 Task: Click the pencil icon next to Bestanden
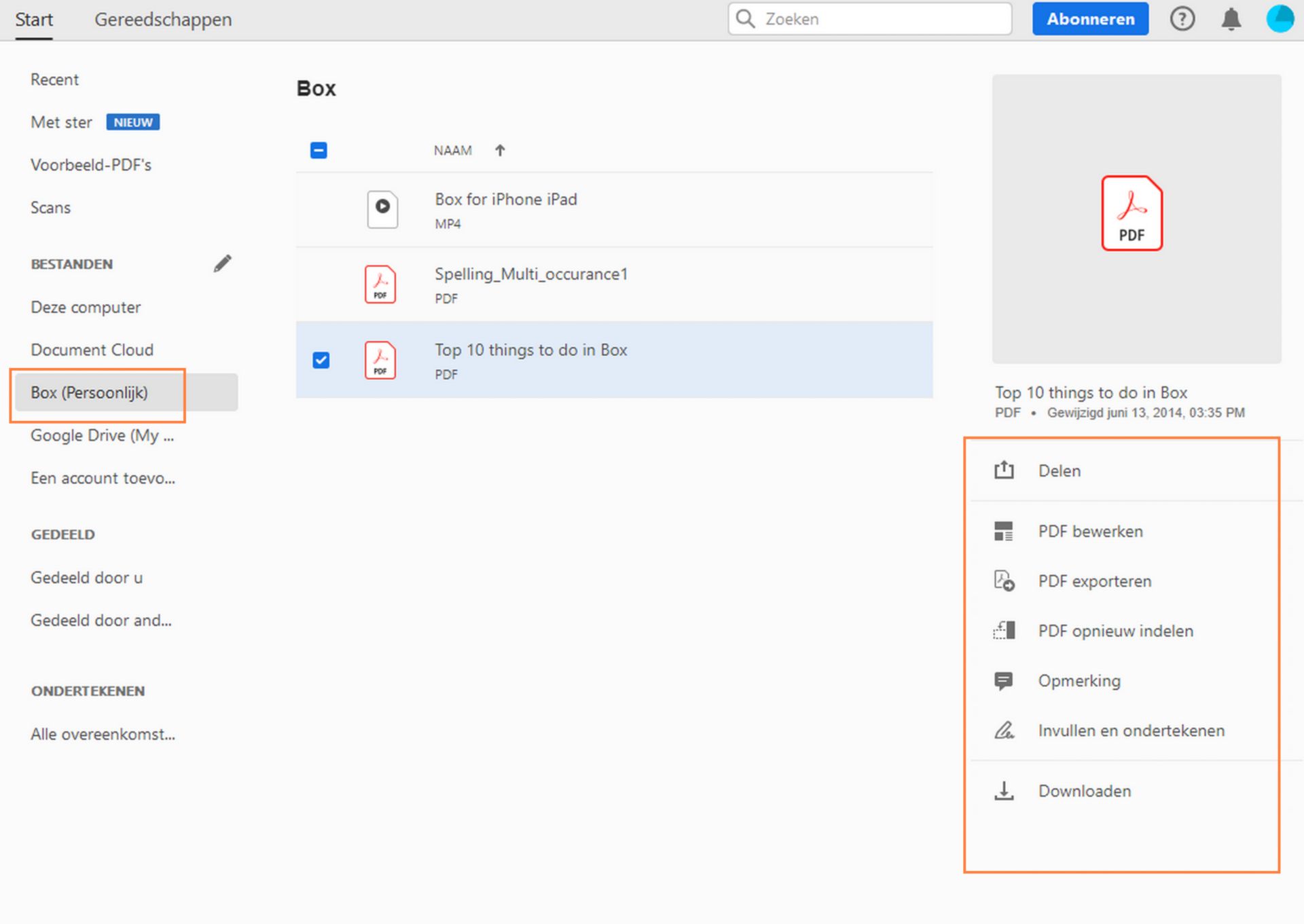[223, 263]
